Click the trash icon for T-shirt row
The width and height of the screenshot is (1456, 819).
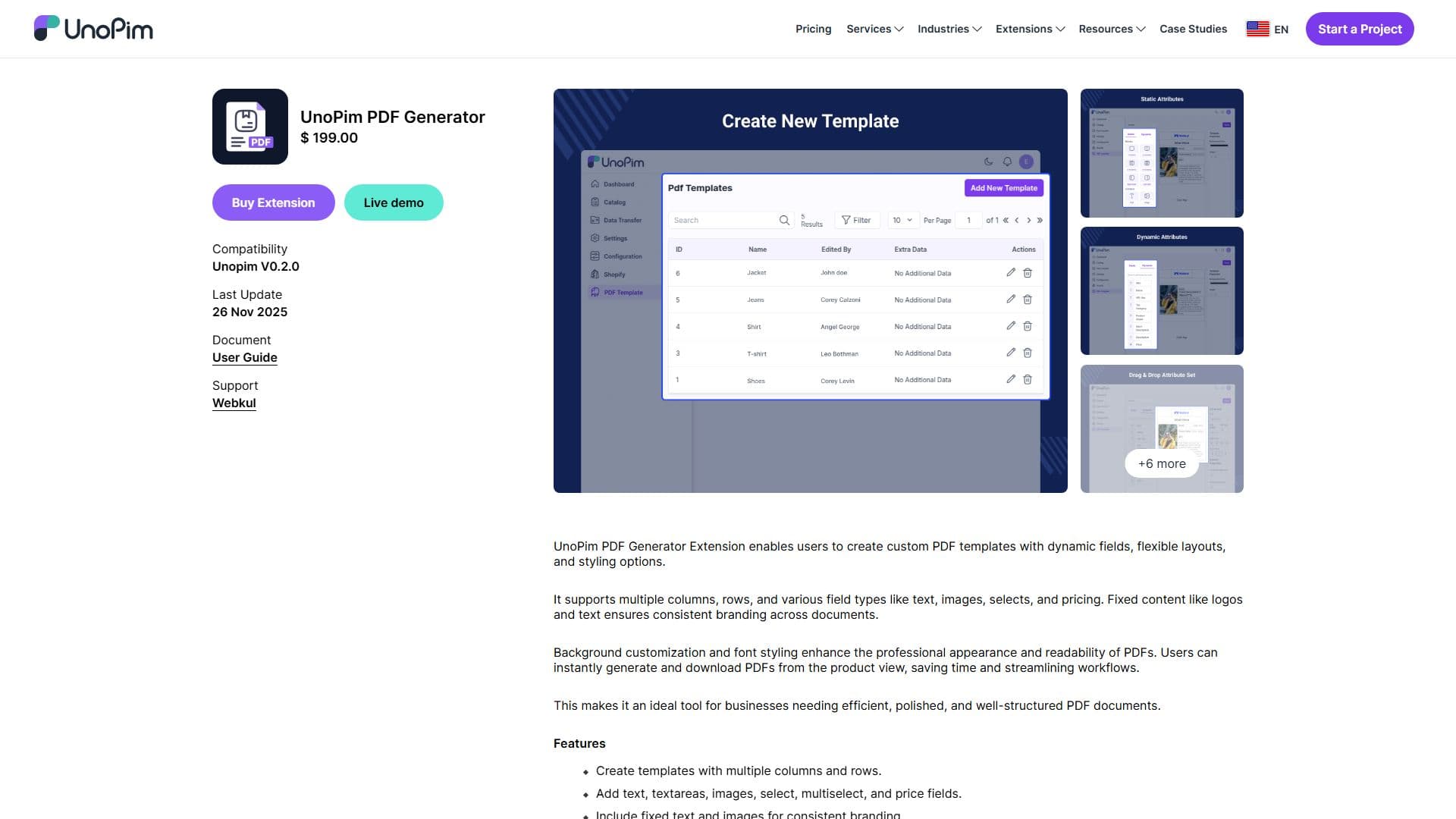click(1027, 353)
